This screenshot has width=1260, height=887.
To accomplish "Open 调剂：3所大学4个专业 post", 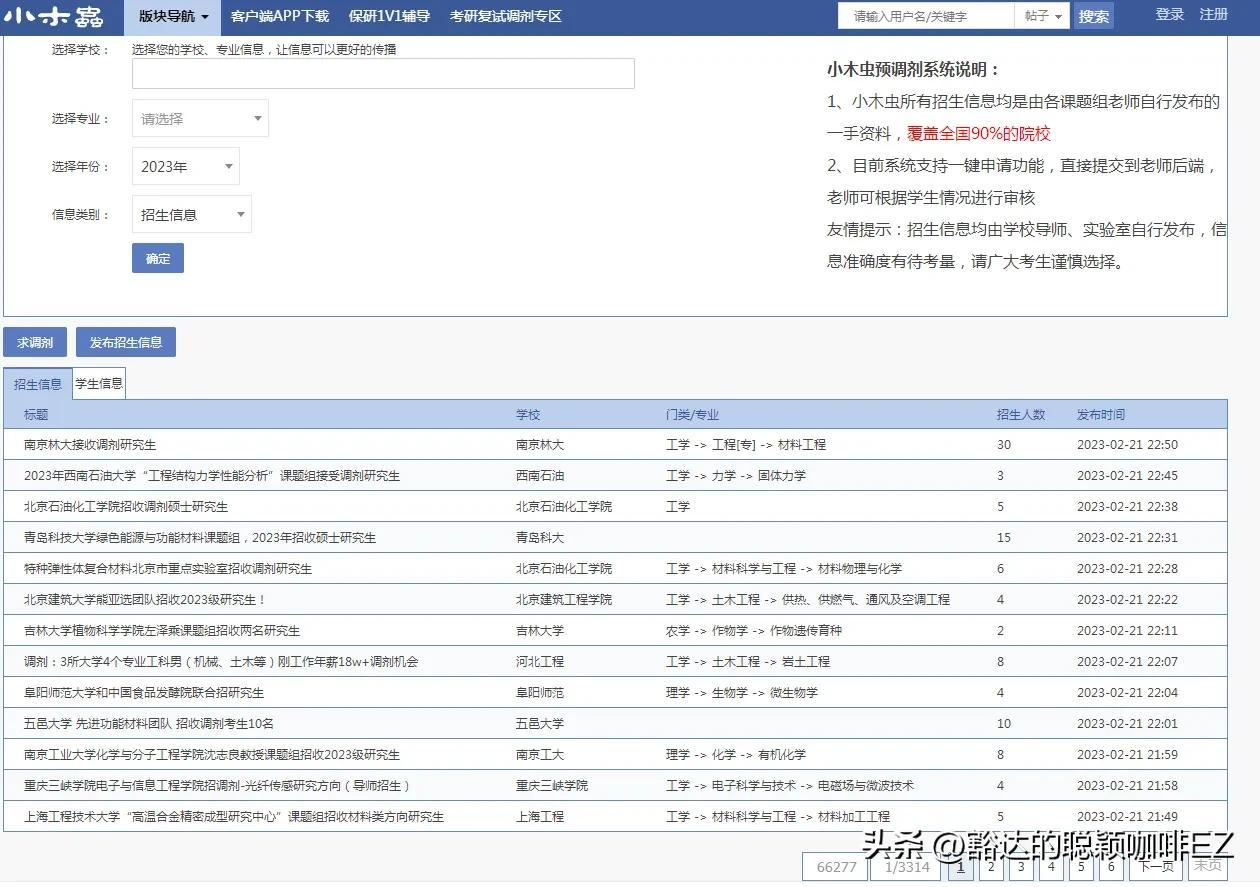I will [221, 661].
